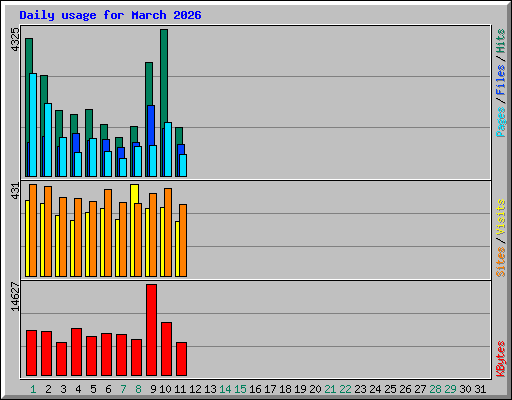Select the yellow Visits bar for day 4
The width and height of the screenshot is (512, 400).
point(72,248)
